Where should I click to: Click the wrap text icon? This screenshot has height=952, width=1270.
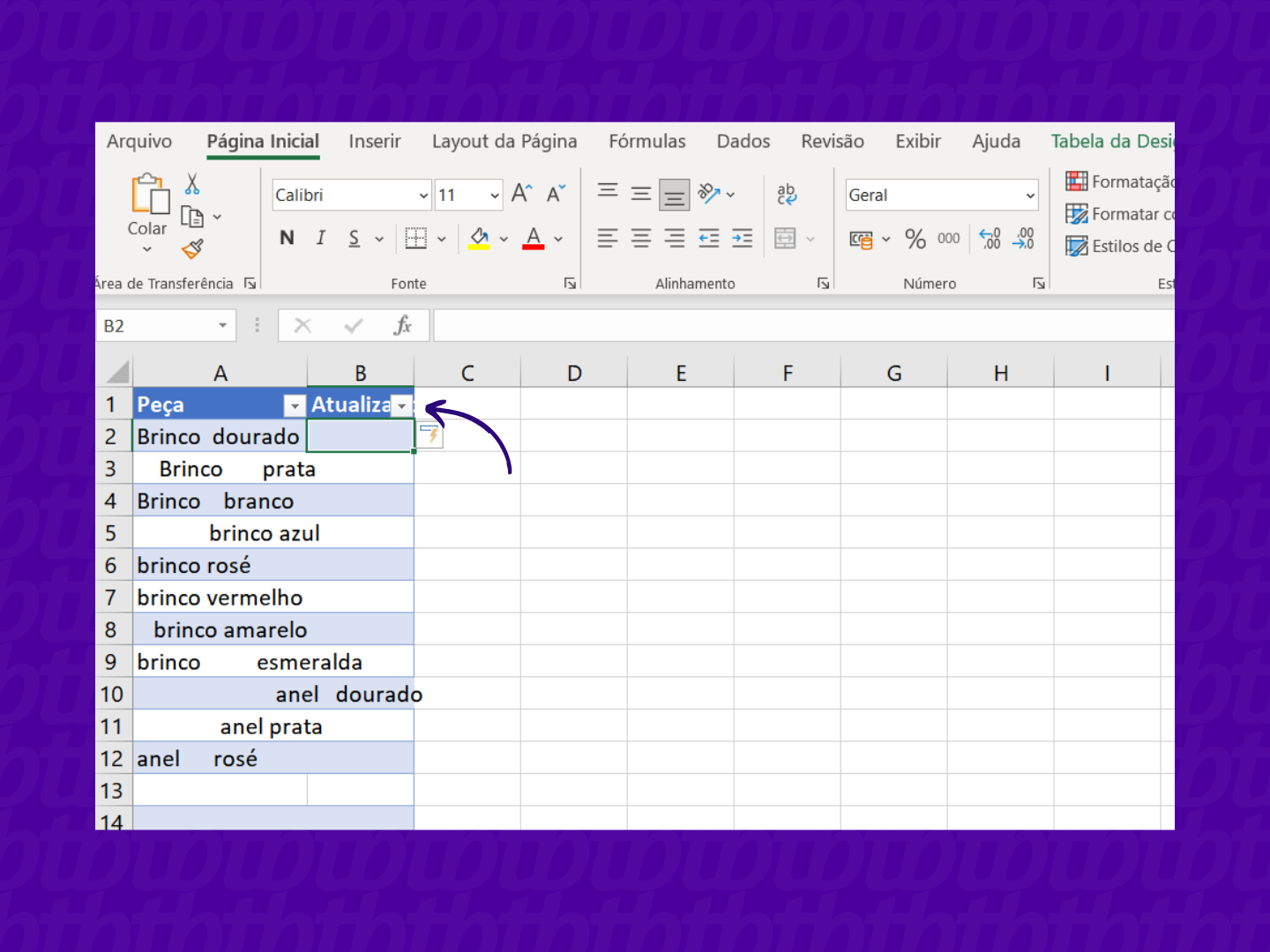pos(787,194)
